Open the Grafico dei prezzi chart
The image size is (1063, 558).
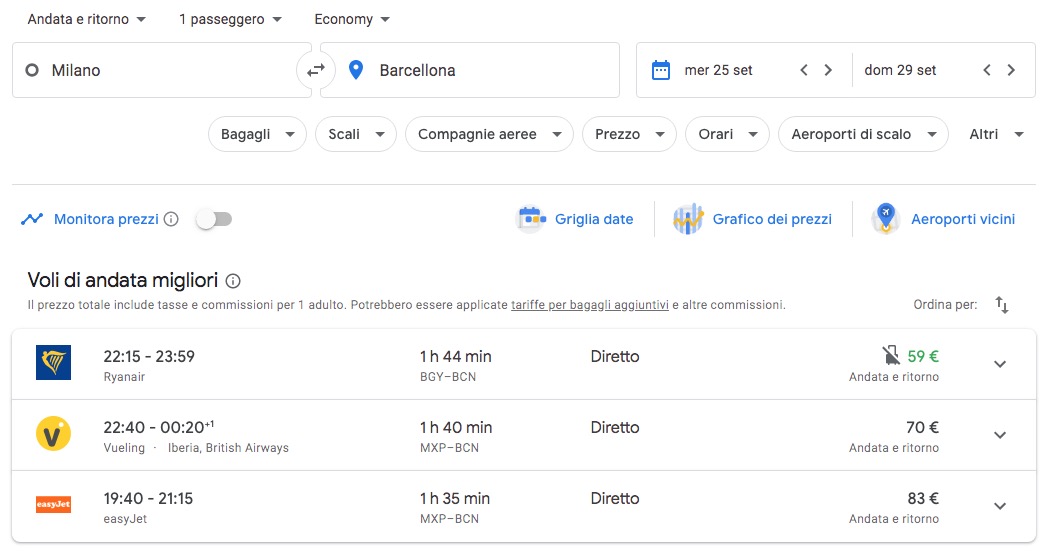click(x=753, y=219)
